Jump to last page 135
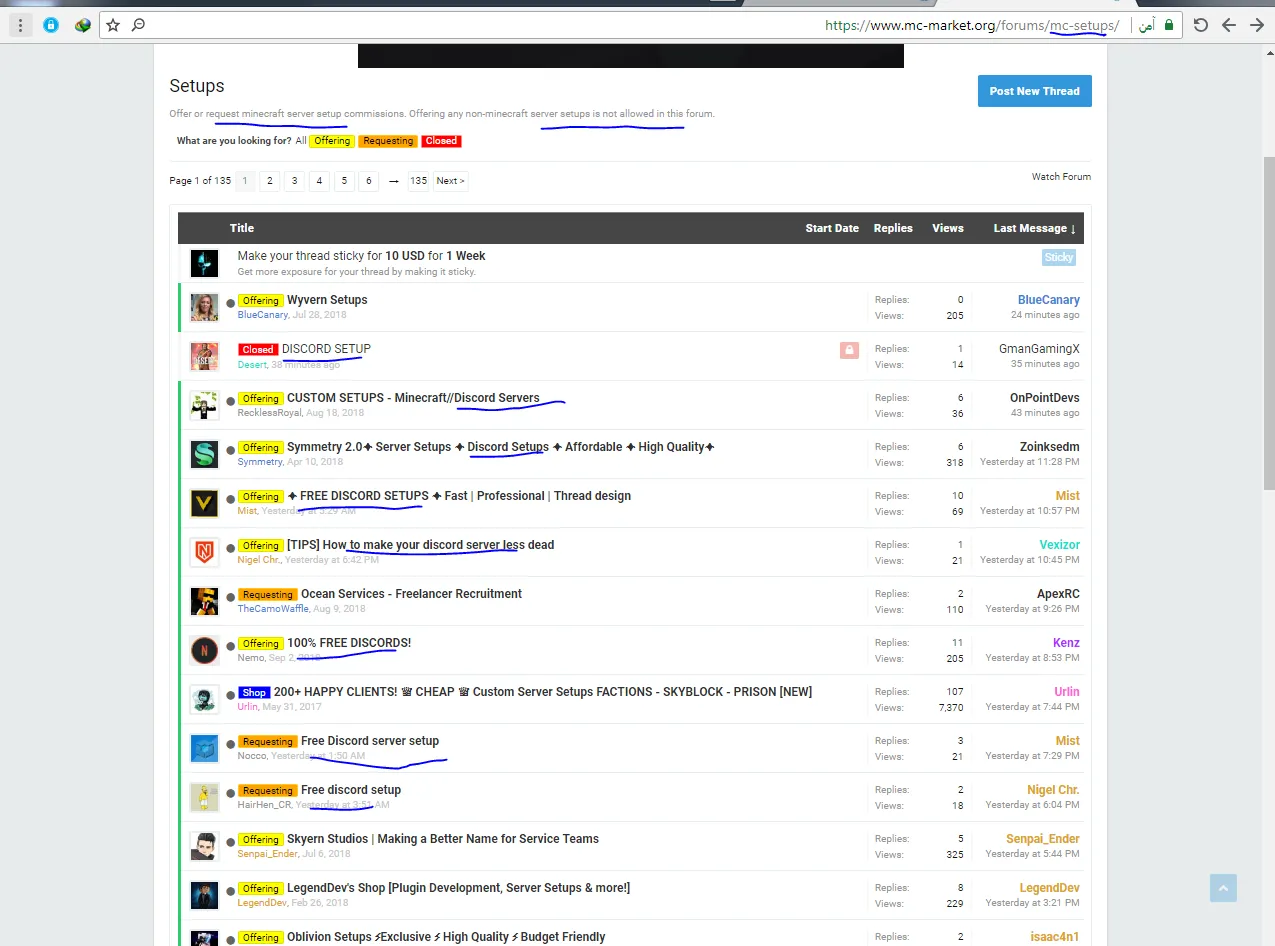The height and width of the screenshot is (946, 1275). tap(418, 181)
